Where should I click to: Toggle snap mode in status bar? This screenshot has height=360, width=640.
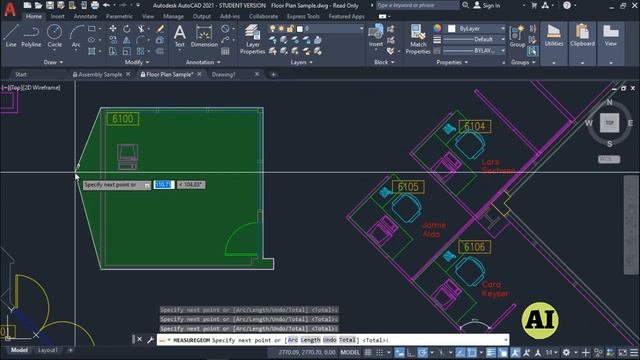[x=379, y=353]
